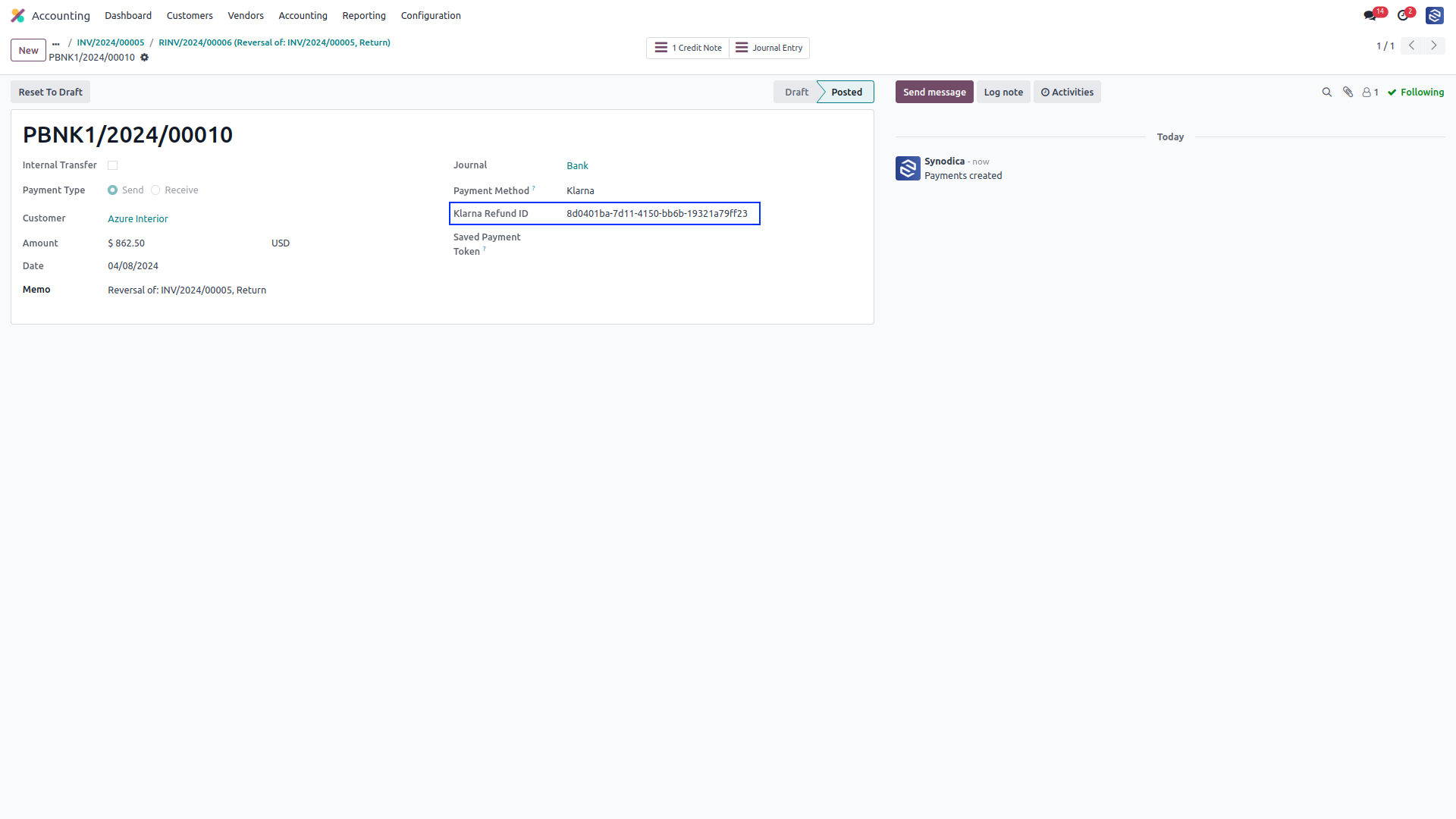Screen dimensions: 1456x819
Task: Open the Dashboard menu
Action: (128, 15)
